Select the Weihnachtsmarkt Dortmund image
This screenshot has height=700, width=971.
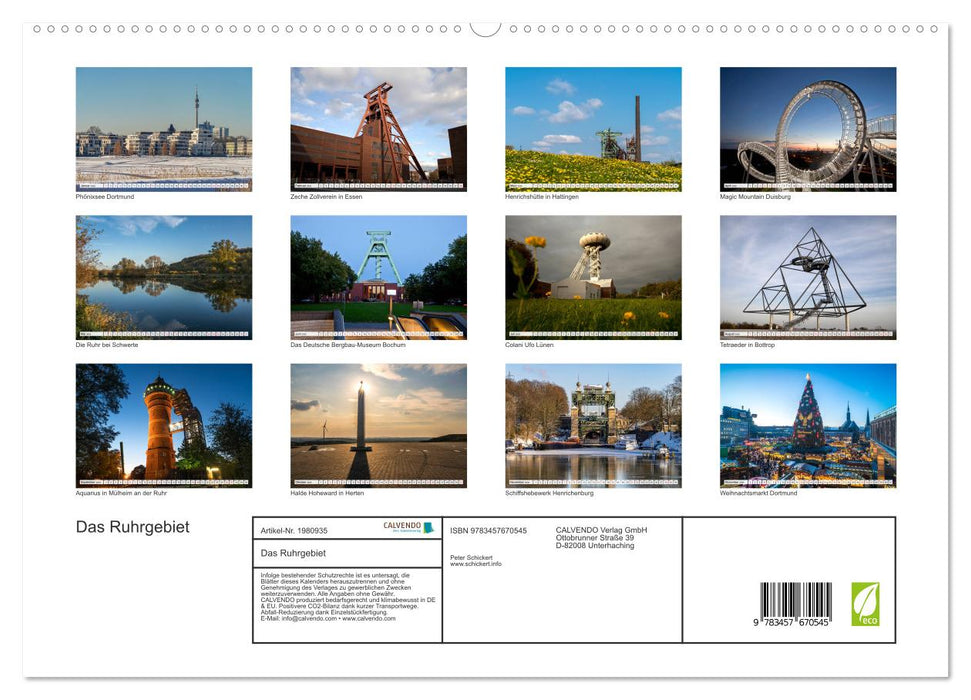[x=808, y=422]
